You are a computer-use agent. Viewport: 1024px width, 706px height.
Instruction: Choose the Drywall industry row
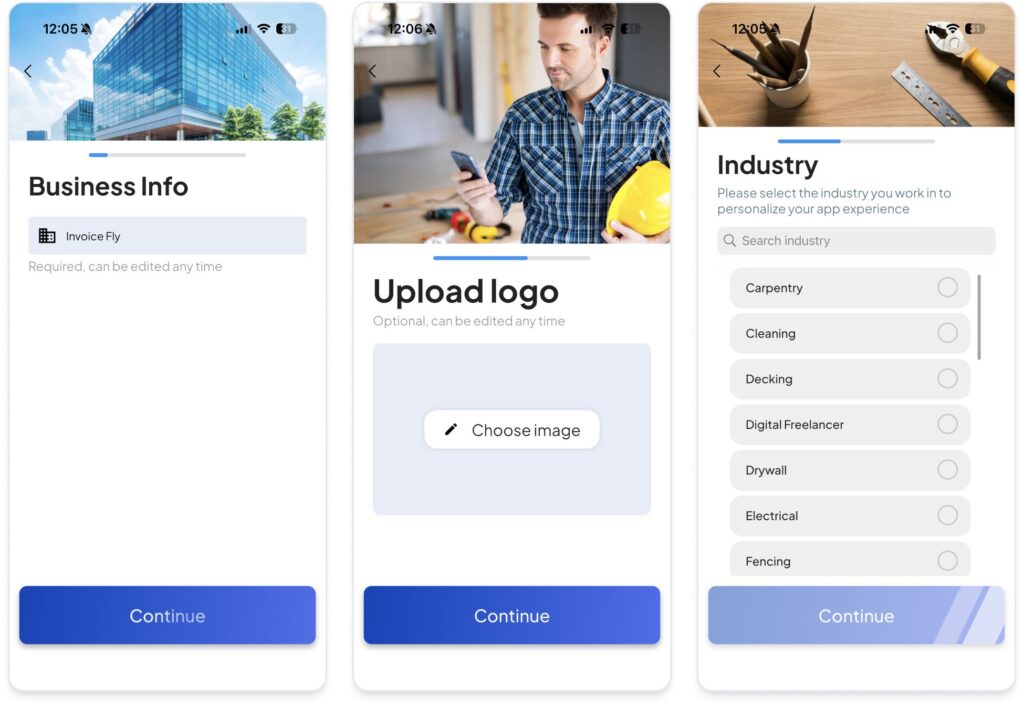tap(850, 470)
